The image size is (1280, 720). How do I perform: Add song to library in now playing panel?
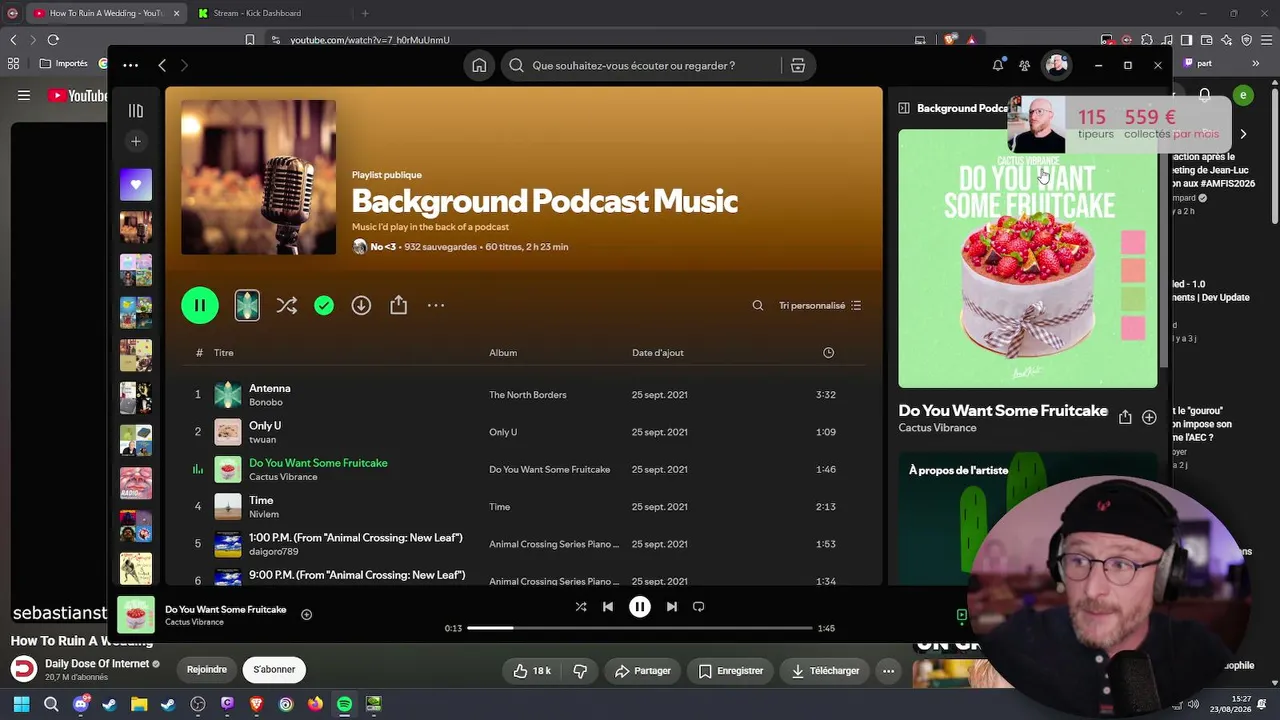(1149, 418)
